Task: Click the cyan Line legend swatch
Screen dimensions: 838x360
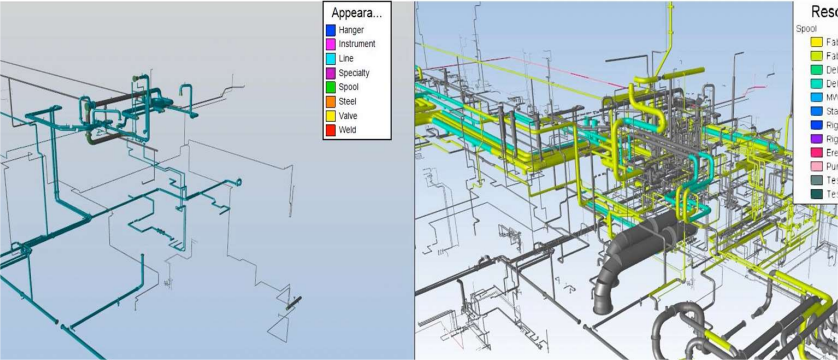Action: click(x=330, y=59)
